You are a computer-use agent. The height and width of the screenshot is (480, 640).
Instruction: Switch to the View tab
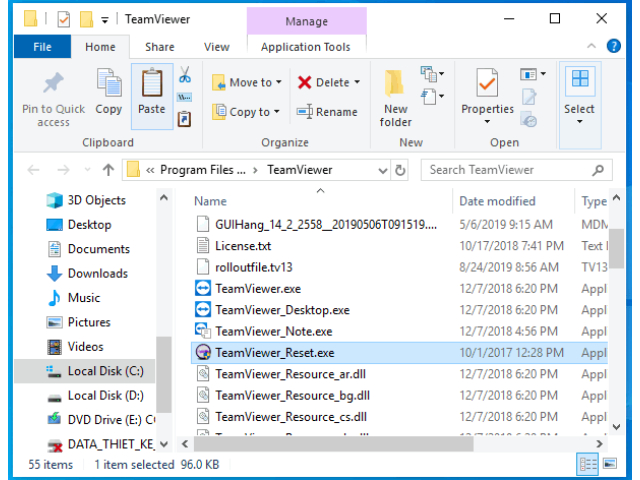point(217,47)
